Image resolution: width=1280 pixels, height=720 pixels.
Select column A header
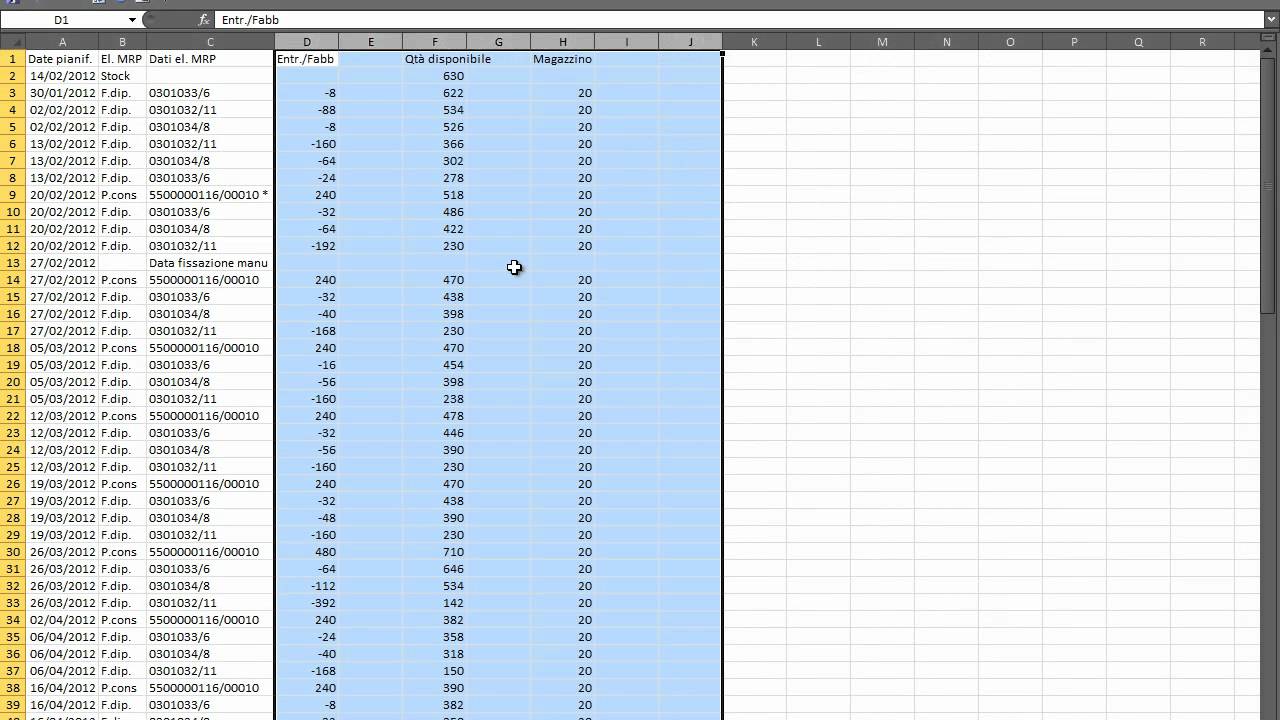[62, 42]
